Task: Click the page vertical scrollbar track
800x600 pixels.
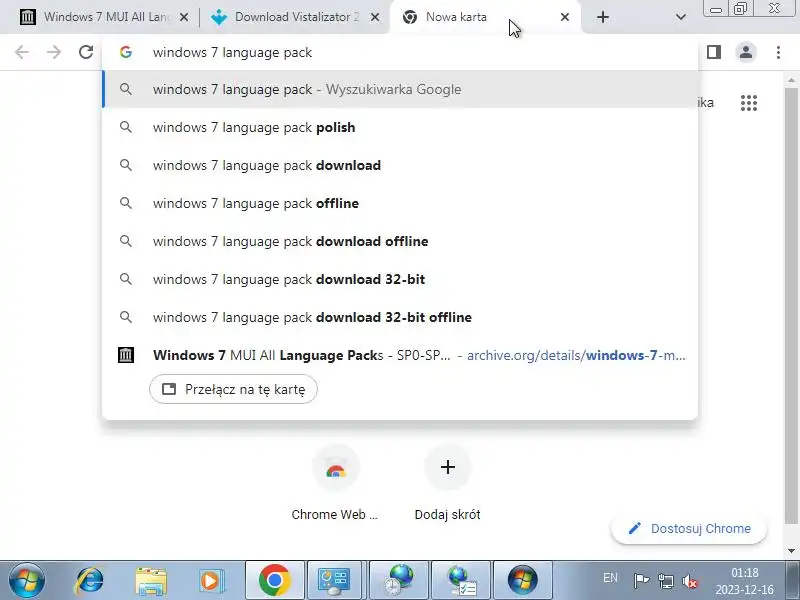Action: click(x=791, y=316)
